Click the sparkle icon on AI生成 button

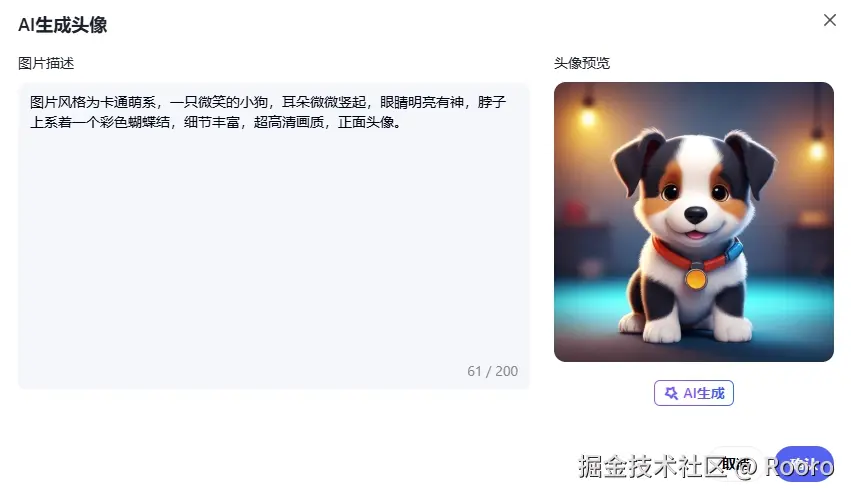pos(671,393)
